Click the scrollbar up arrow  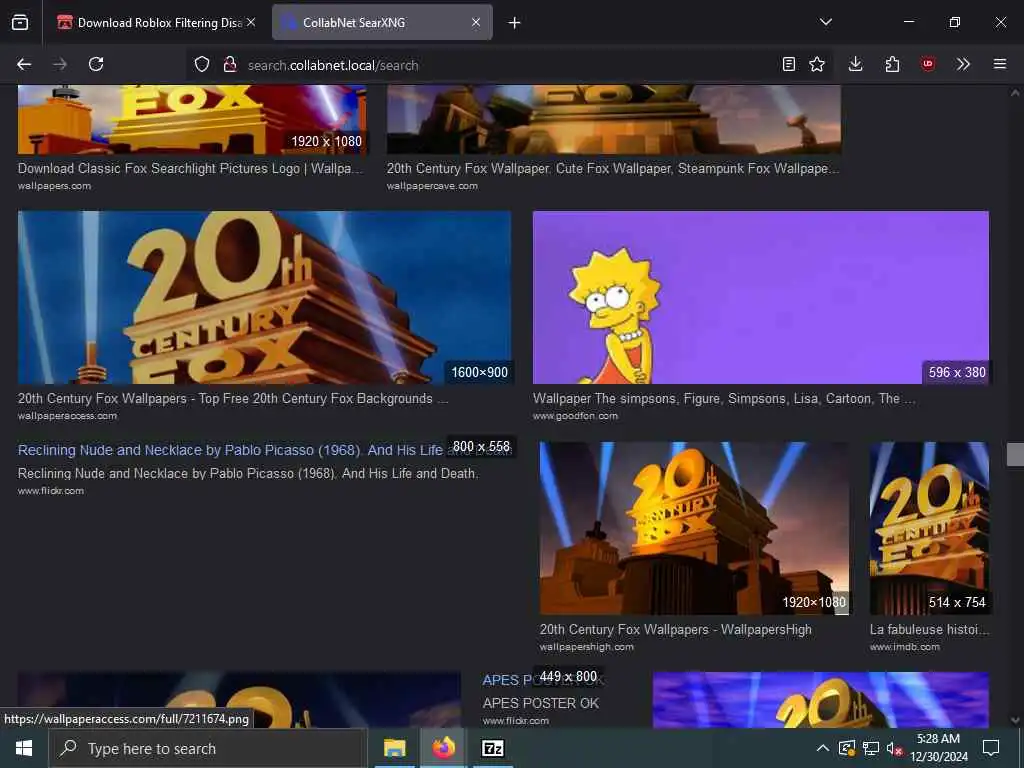[x=1015, y=93]
